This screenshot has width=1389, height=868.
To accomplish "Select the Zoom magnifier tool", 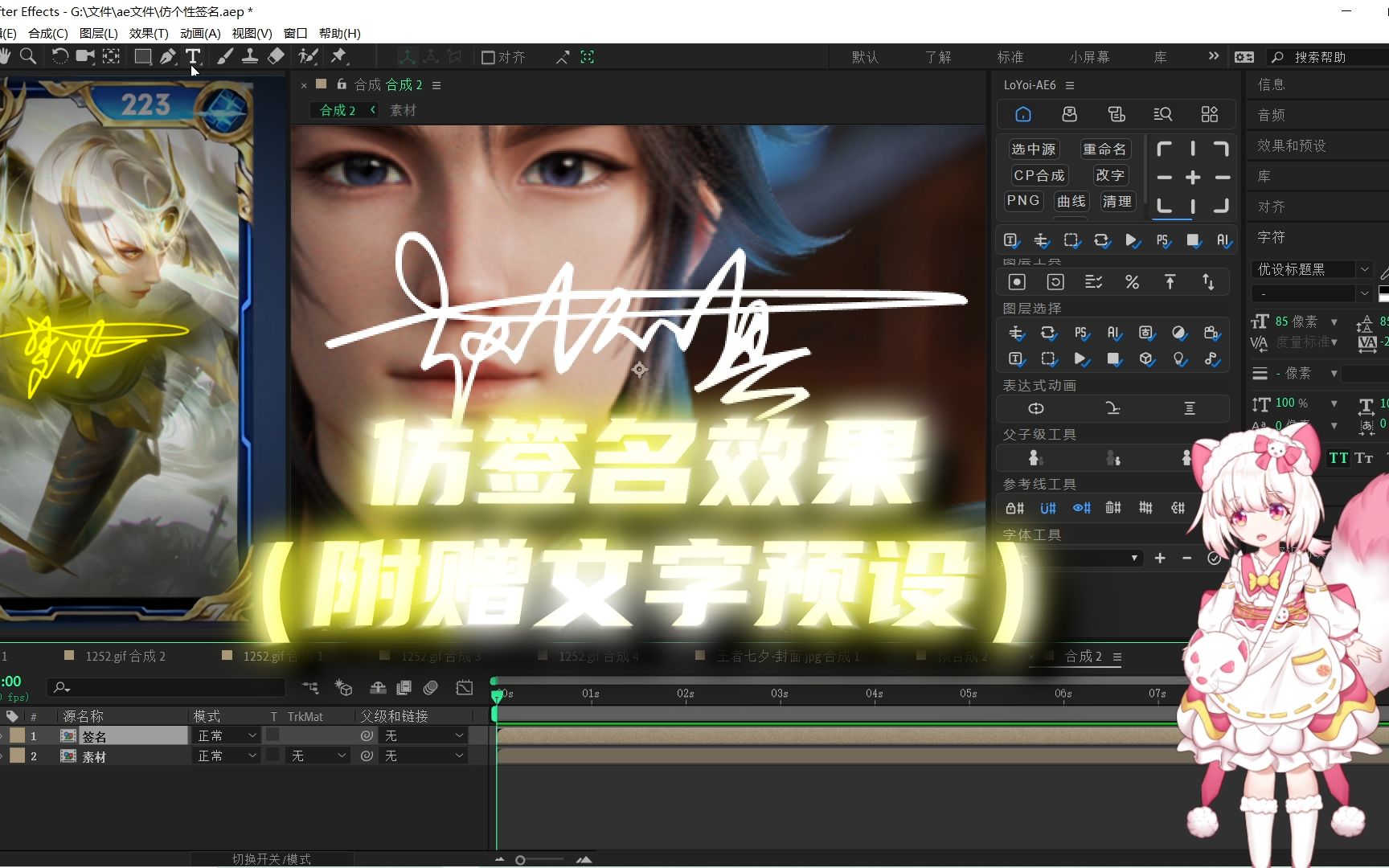I will pos(28,56).
